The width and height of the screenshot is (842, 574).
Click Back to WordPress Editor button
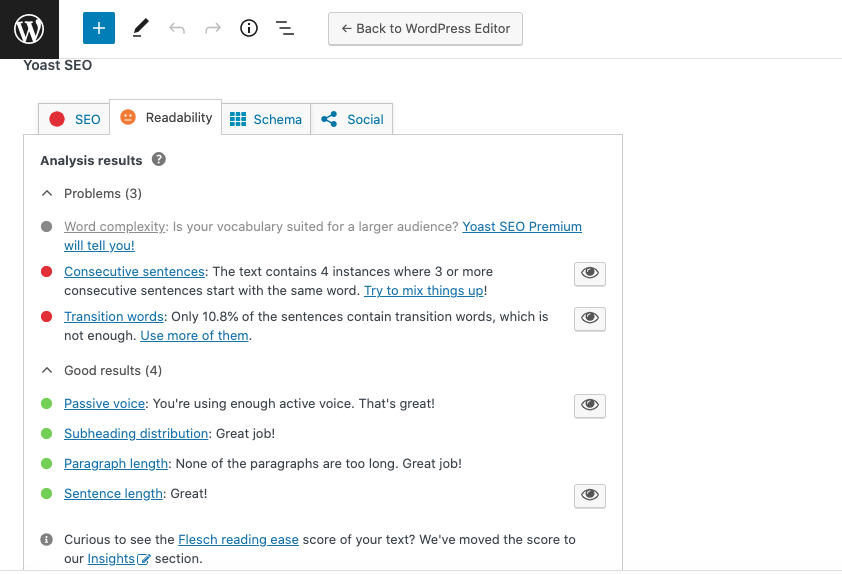pyautogui.click(x=425, y=29)
